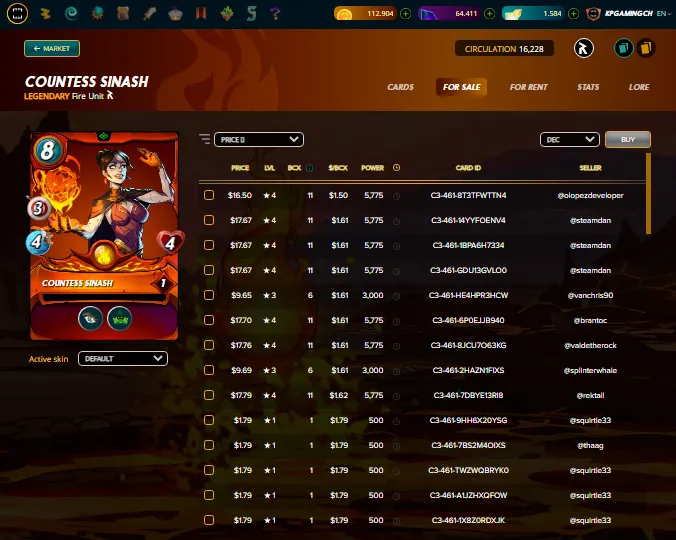Click the BUY button
676x540 pixels.
point(628,139)
